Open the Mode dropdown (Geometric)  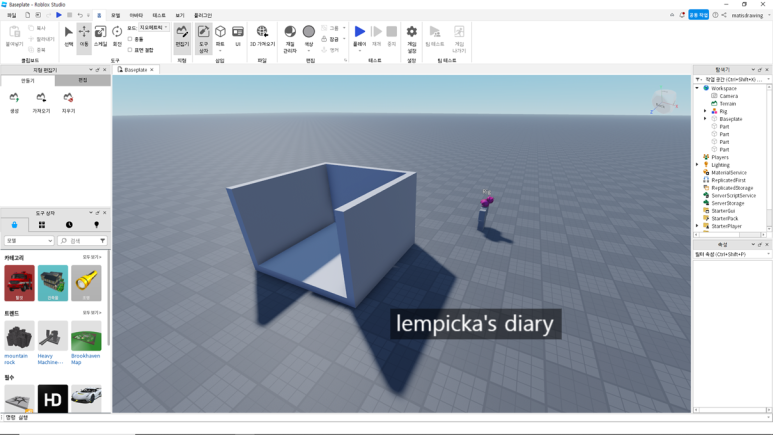coord(154,28)
